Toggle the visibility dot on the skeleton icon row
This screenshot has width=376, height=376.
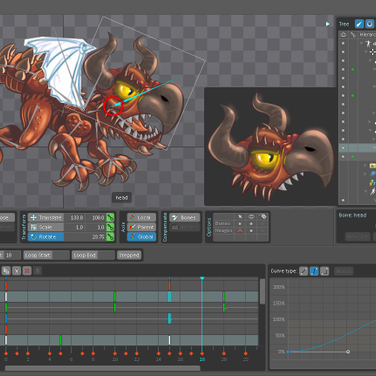(343, 43)
